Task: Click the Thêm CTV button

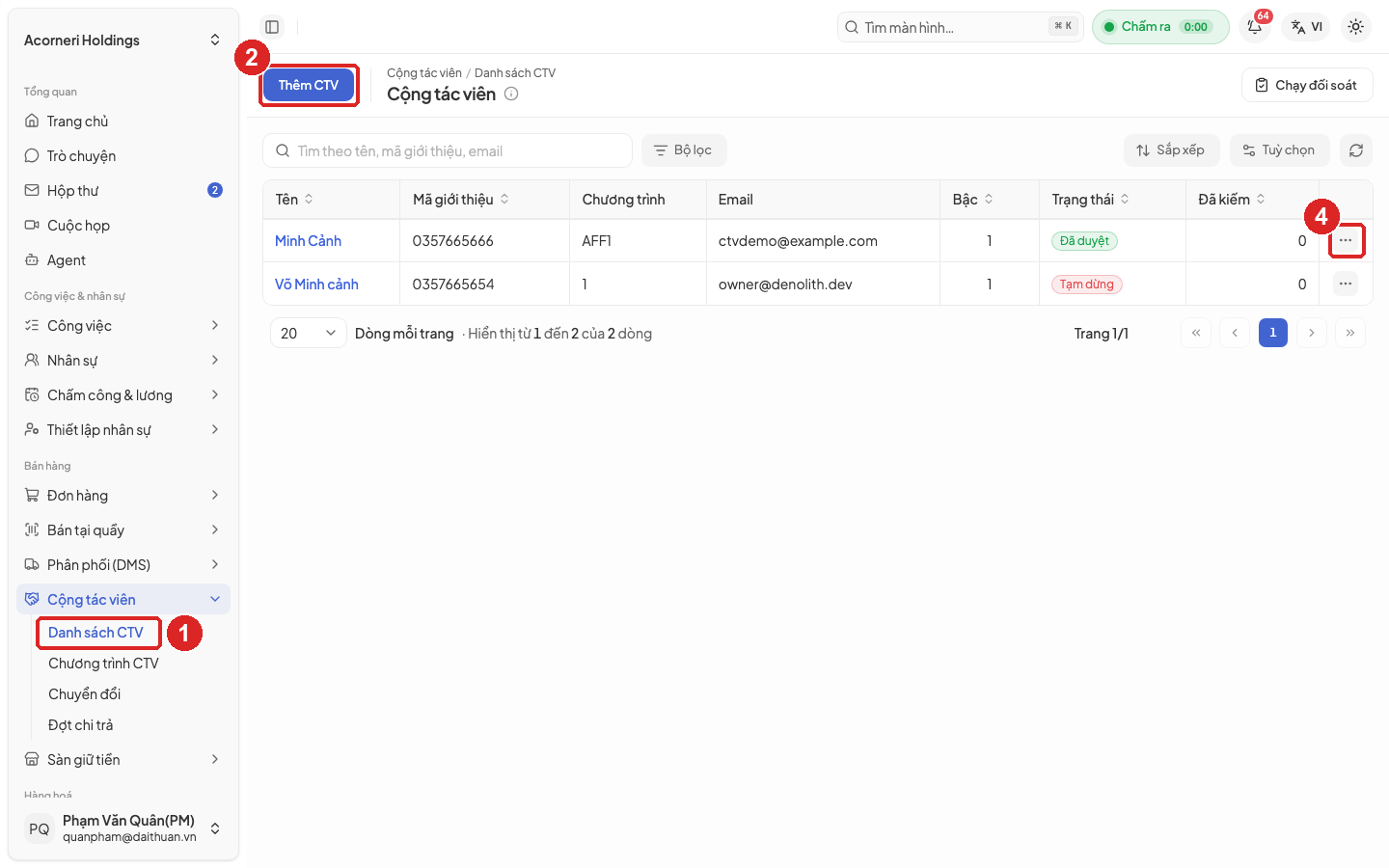Action: (309, 85)
